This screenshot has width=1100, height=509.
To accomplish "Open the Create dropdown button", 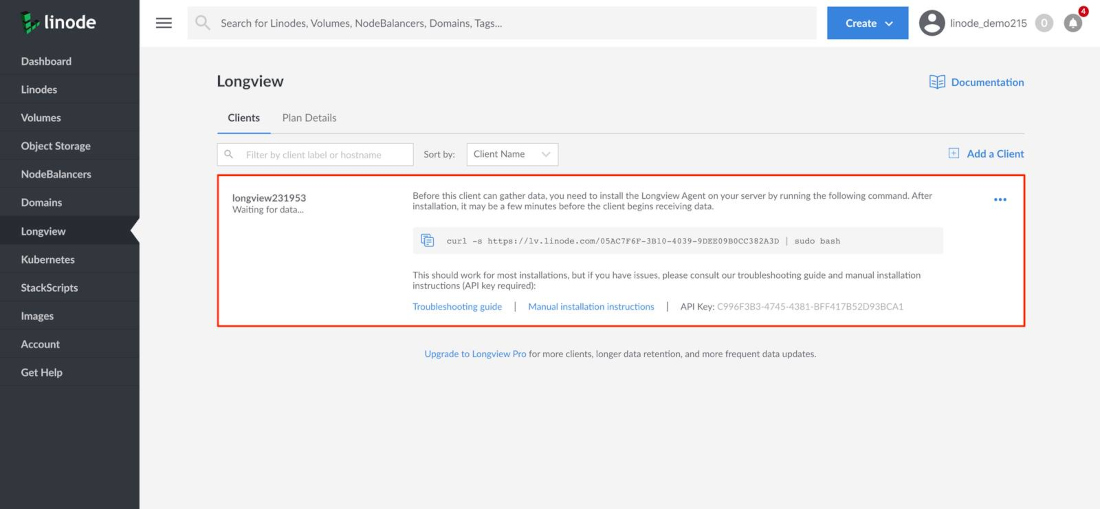I will point(868,23).
